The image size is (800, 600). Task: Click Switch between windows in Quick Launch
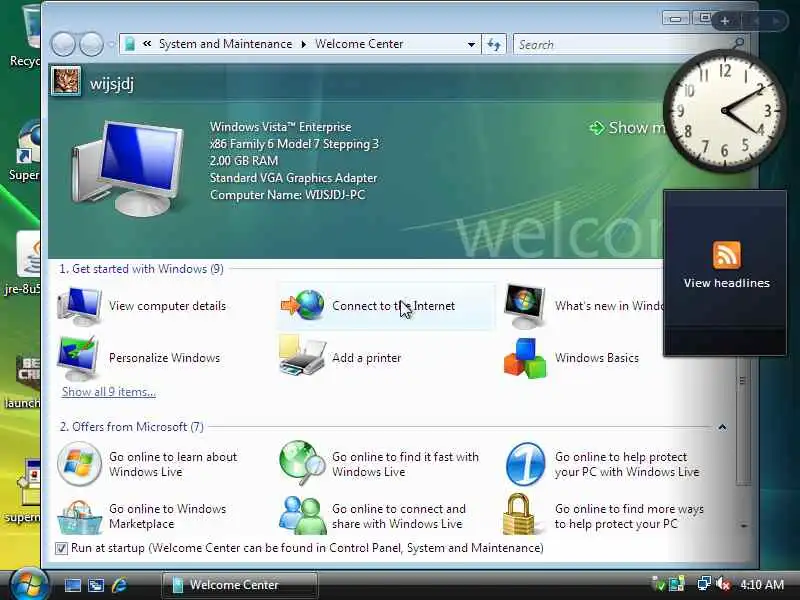click(x=96, y=585)
